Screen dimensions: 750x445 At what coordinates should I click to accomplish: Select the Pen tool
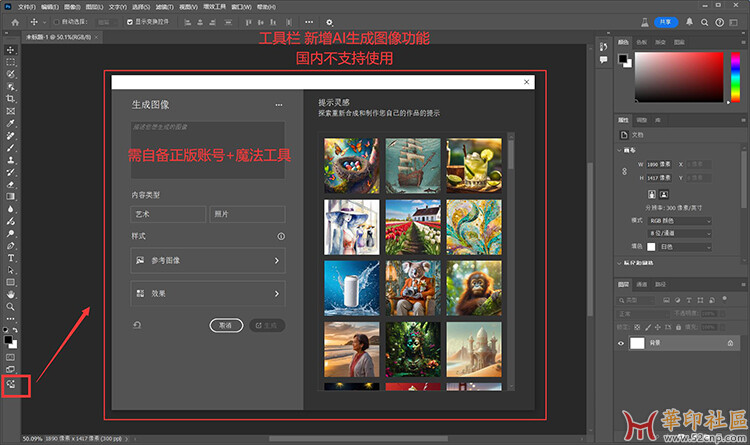[x=11, y=245]
